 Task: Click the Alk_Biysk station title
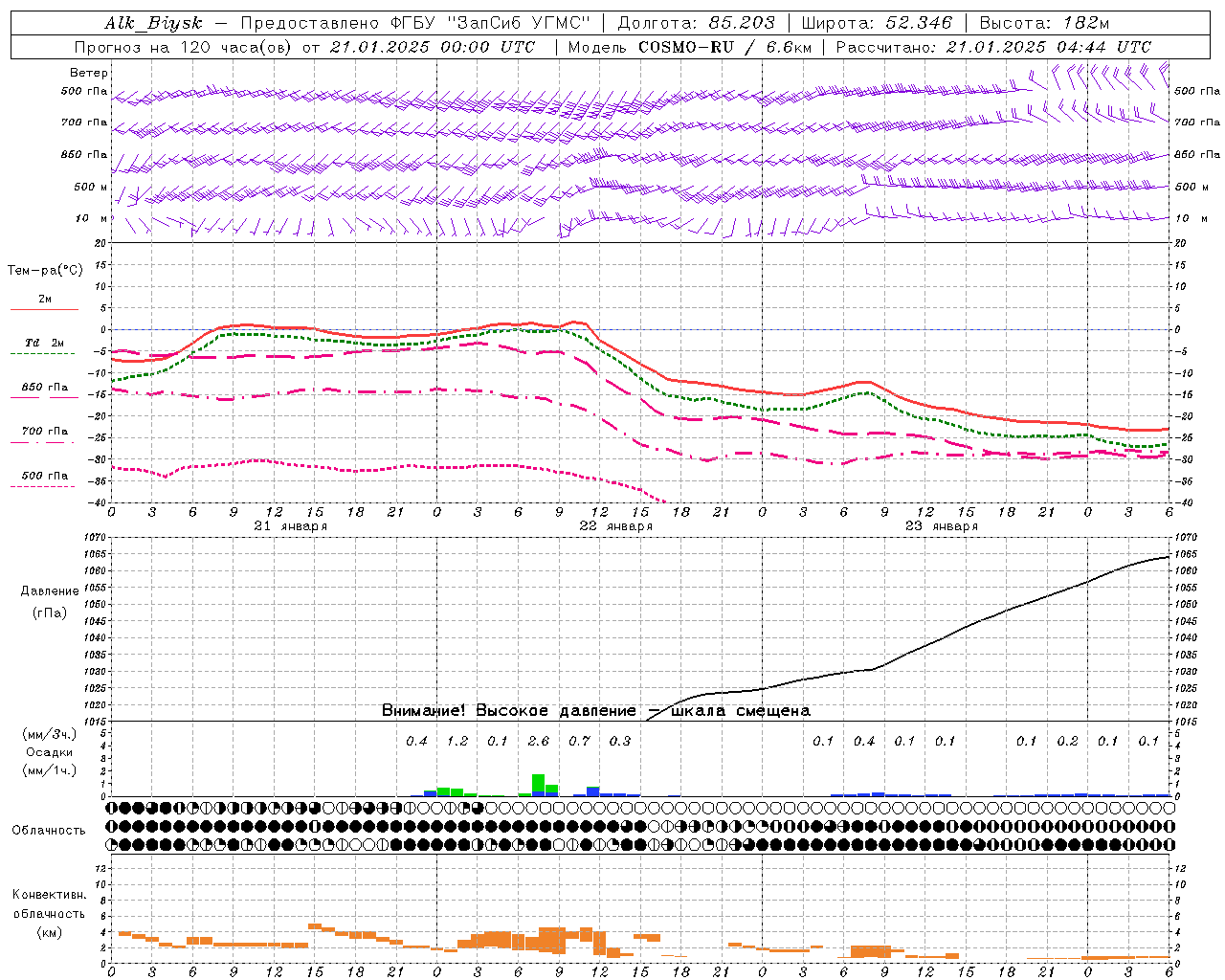click(x=153, y=23)
